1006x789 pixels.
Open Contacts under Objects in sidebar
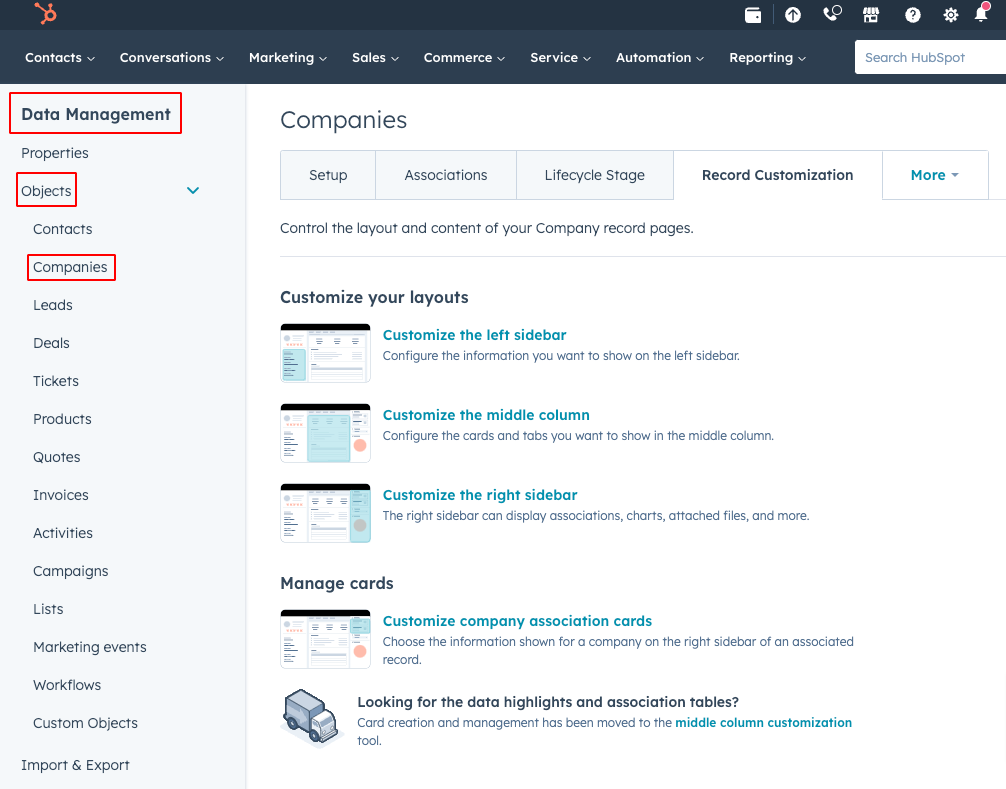click(x=63, y=229)
